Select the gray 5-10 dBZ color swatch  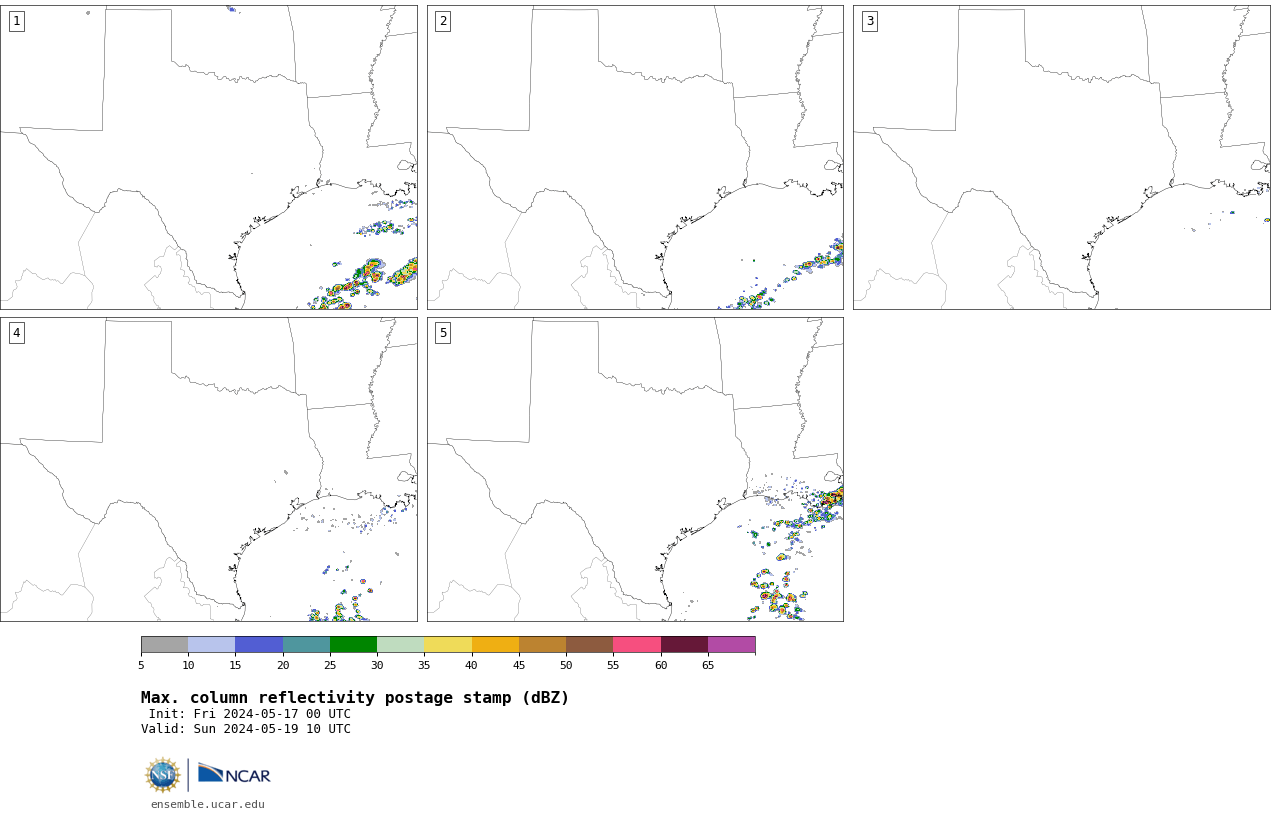point(164,644)
